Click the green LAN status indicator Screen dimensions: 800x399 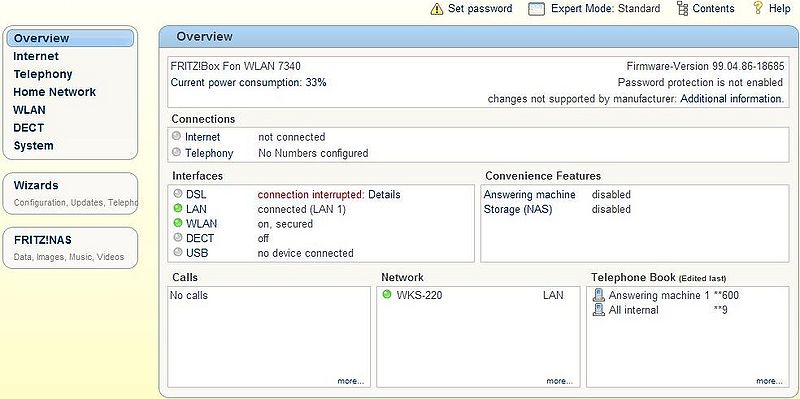pos(178,208)
